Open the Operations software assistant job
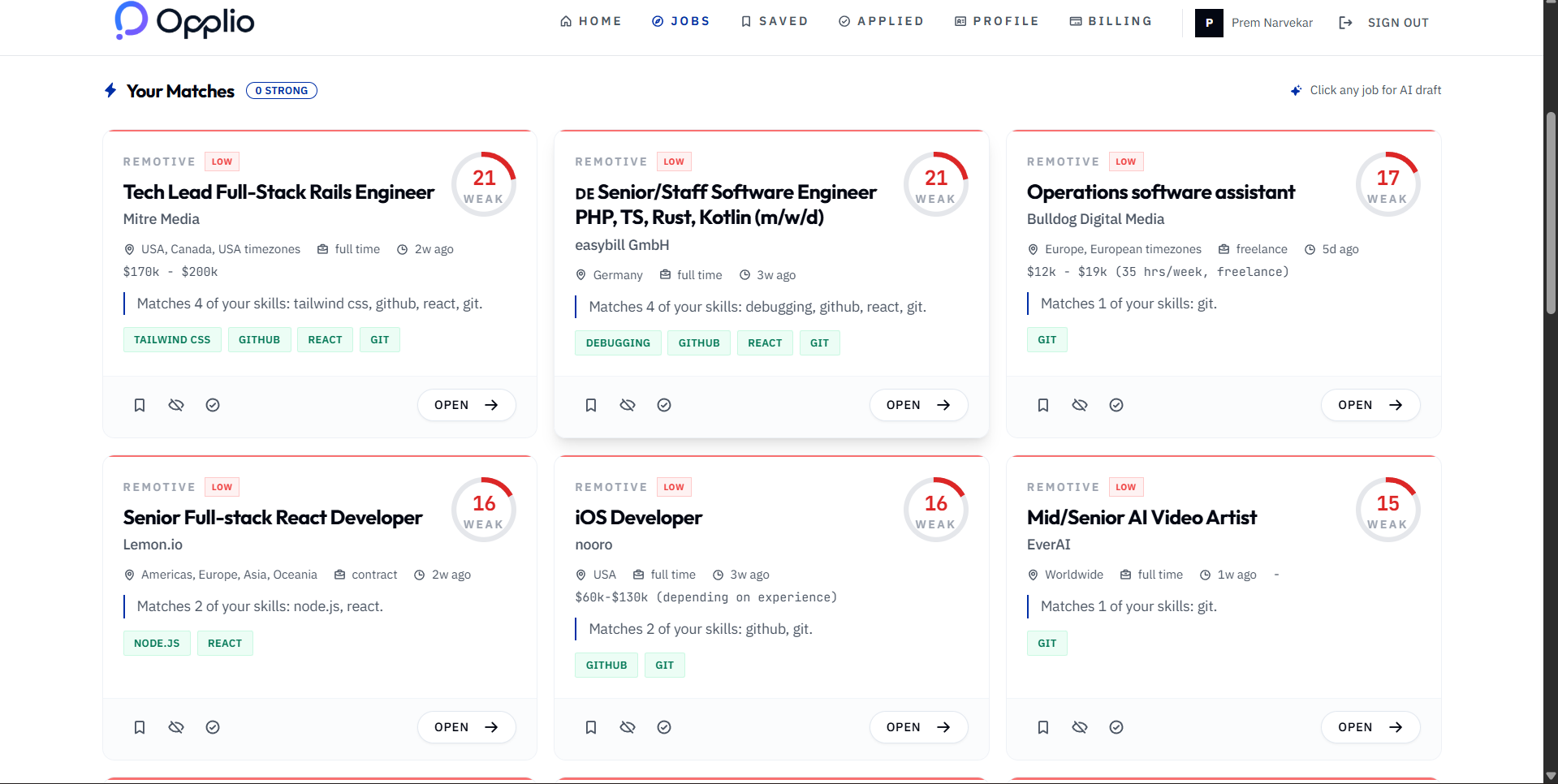1558x784 pixels. (1370, 405)
